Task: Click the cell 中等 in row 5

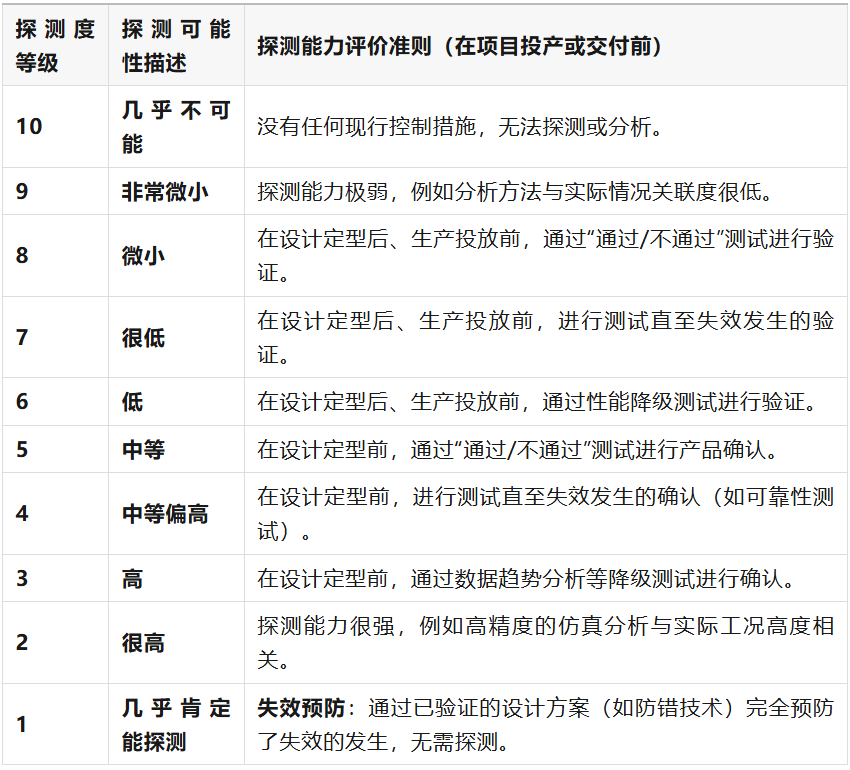Action: [176, 450]
